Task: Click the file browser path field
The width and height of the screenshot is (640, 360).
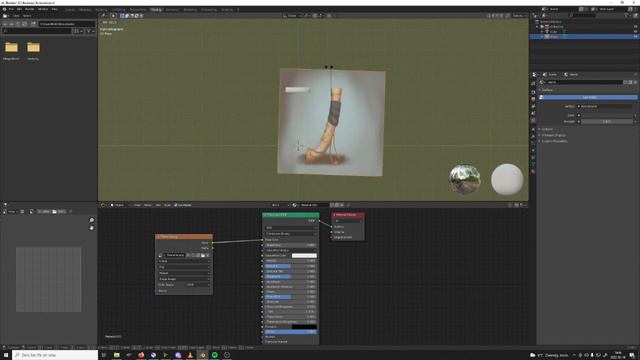Action: pos(67,24)
